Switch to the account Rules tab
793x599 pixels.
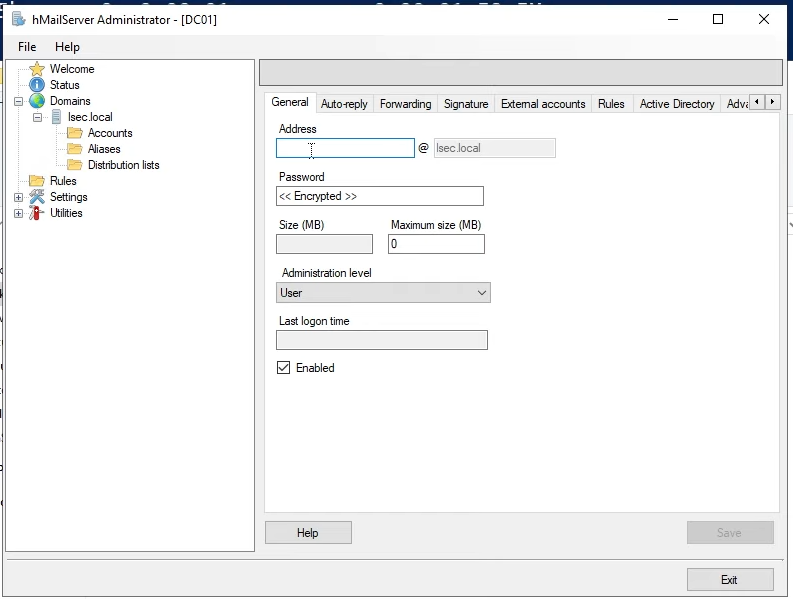611,104
